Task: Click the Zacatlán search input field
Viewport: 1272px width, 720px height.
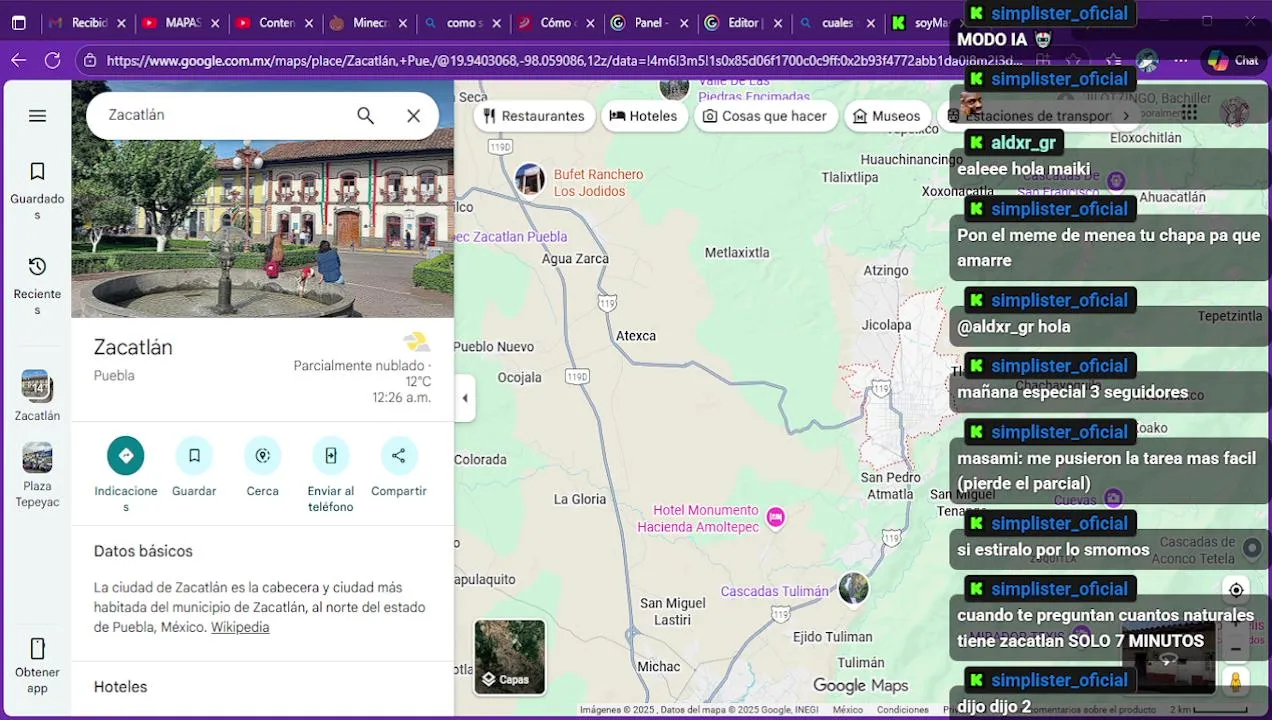Action: coord(220,115)
